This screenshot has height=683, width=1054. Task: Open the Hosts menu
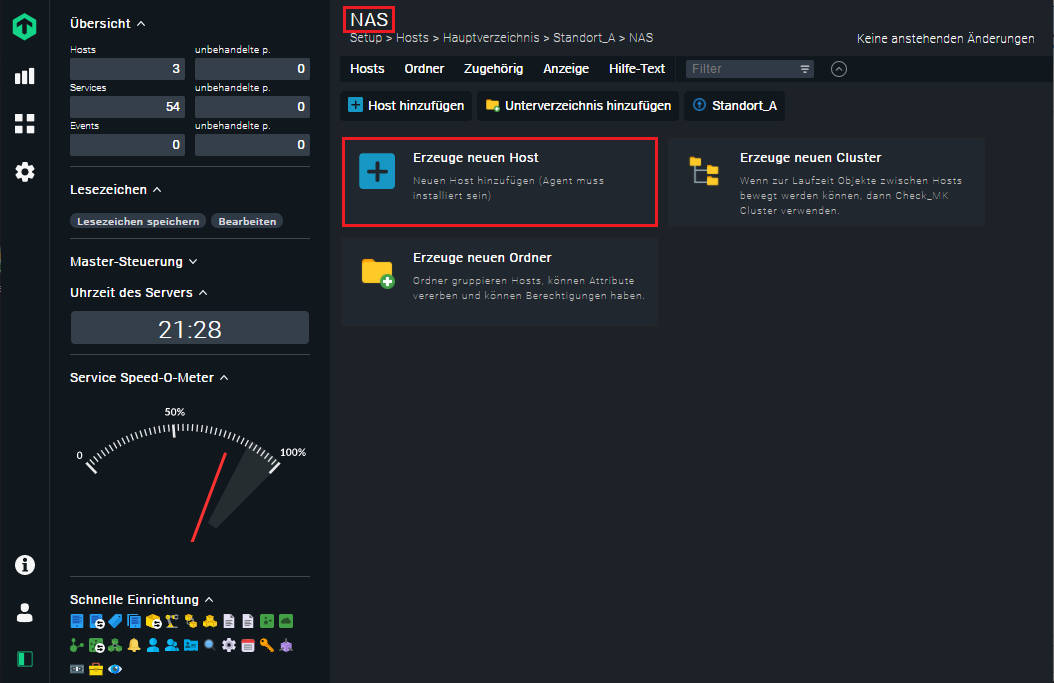pyautogui.click(x=367, y=69)
